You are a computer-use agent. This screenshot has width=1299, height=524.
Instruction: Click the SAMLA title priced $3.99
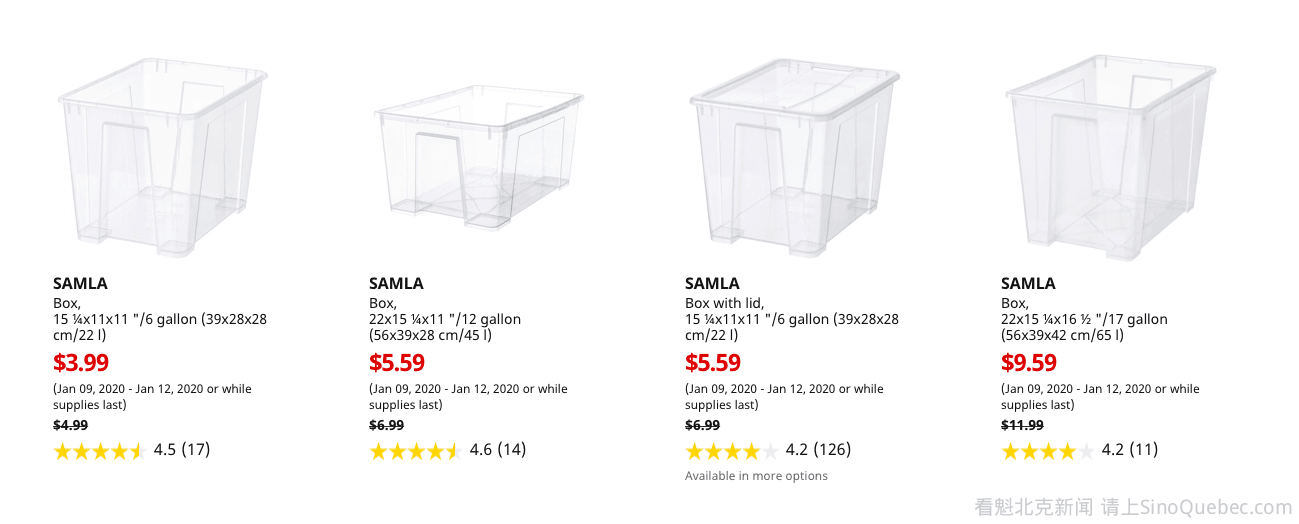click(80, 283)
